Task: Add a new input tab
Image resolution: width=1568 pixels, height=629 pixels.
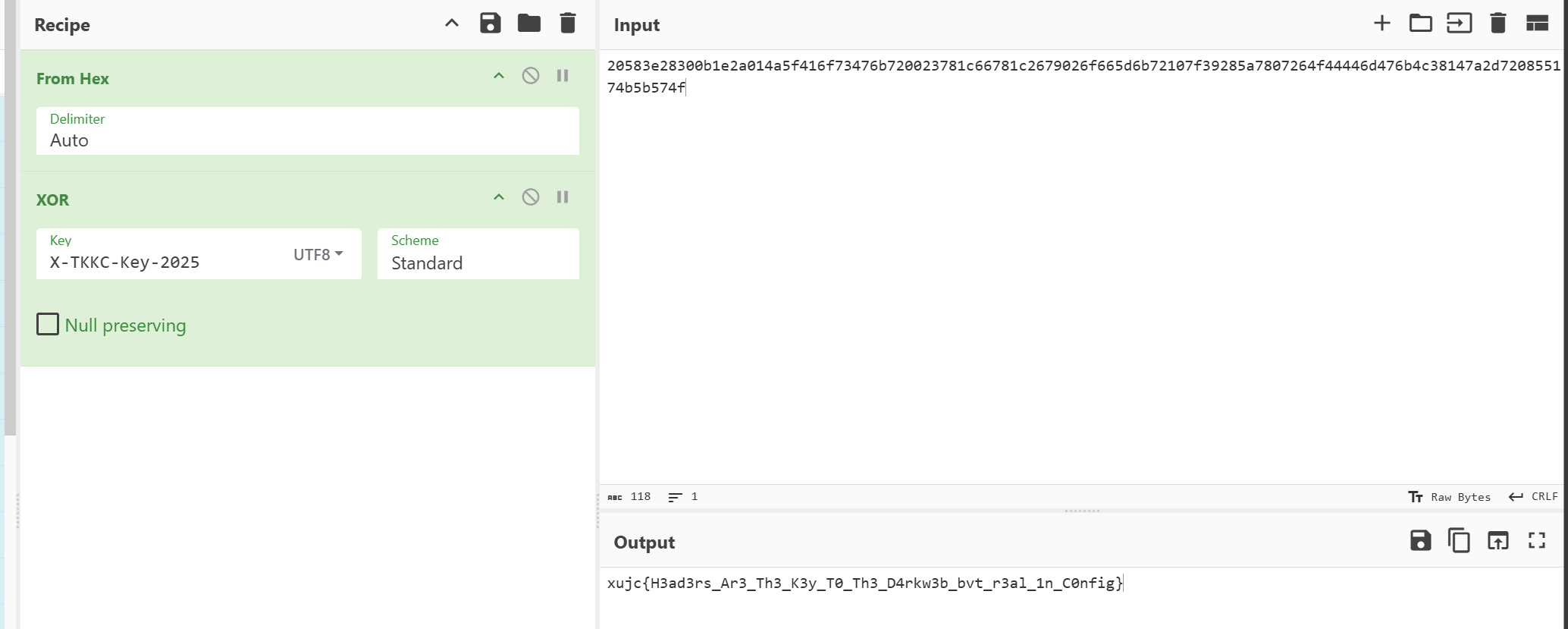Action: tap(1381, 24)
